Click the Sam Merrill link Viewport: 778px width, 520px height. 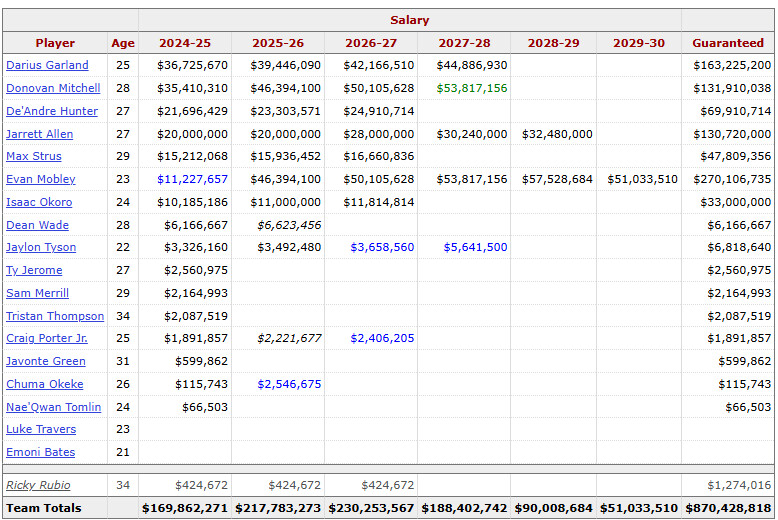[x=37, y=293]
